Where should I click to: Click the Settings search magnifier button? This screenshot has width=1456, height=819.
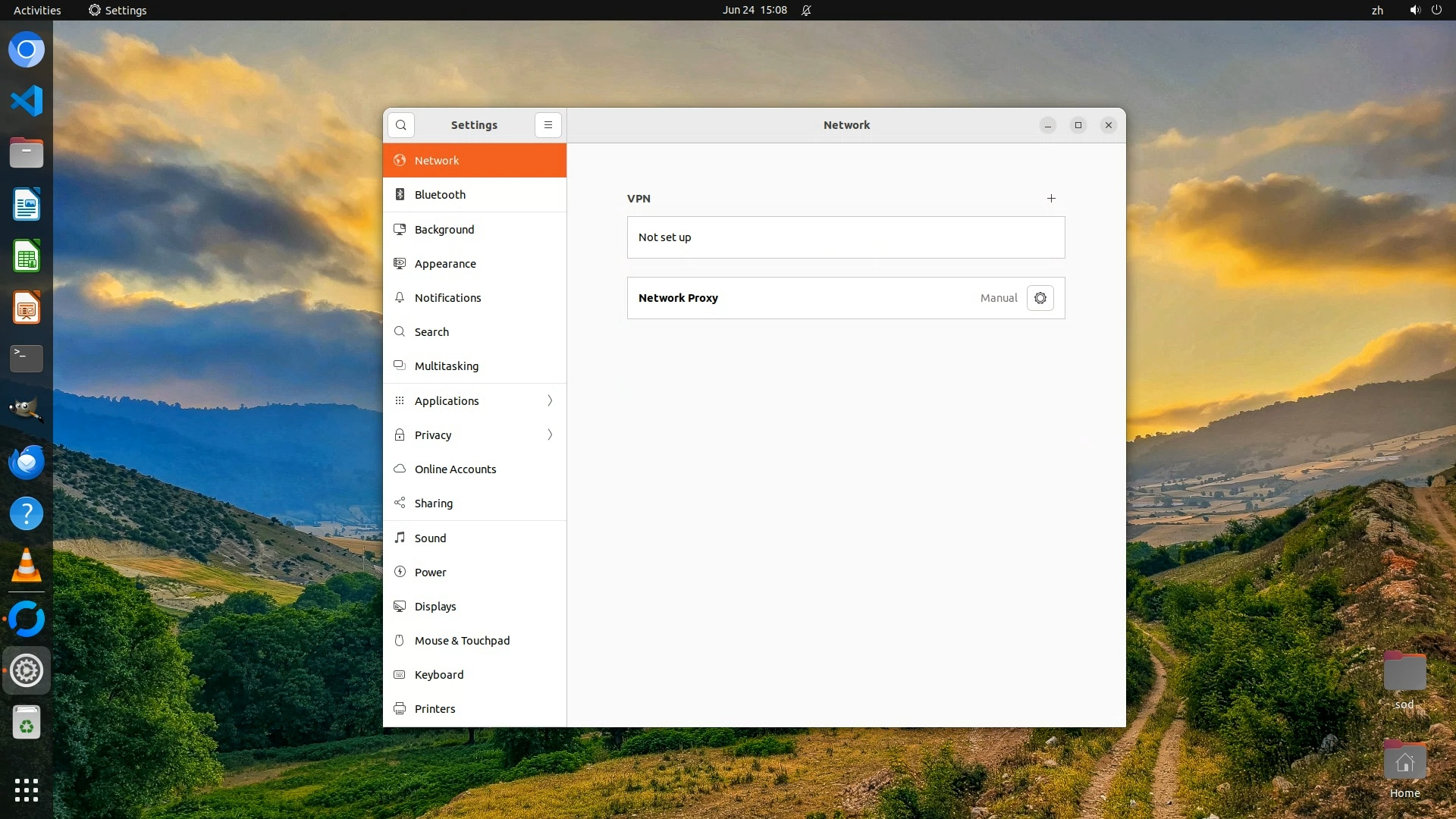tap(401, 125)
